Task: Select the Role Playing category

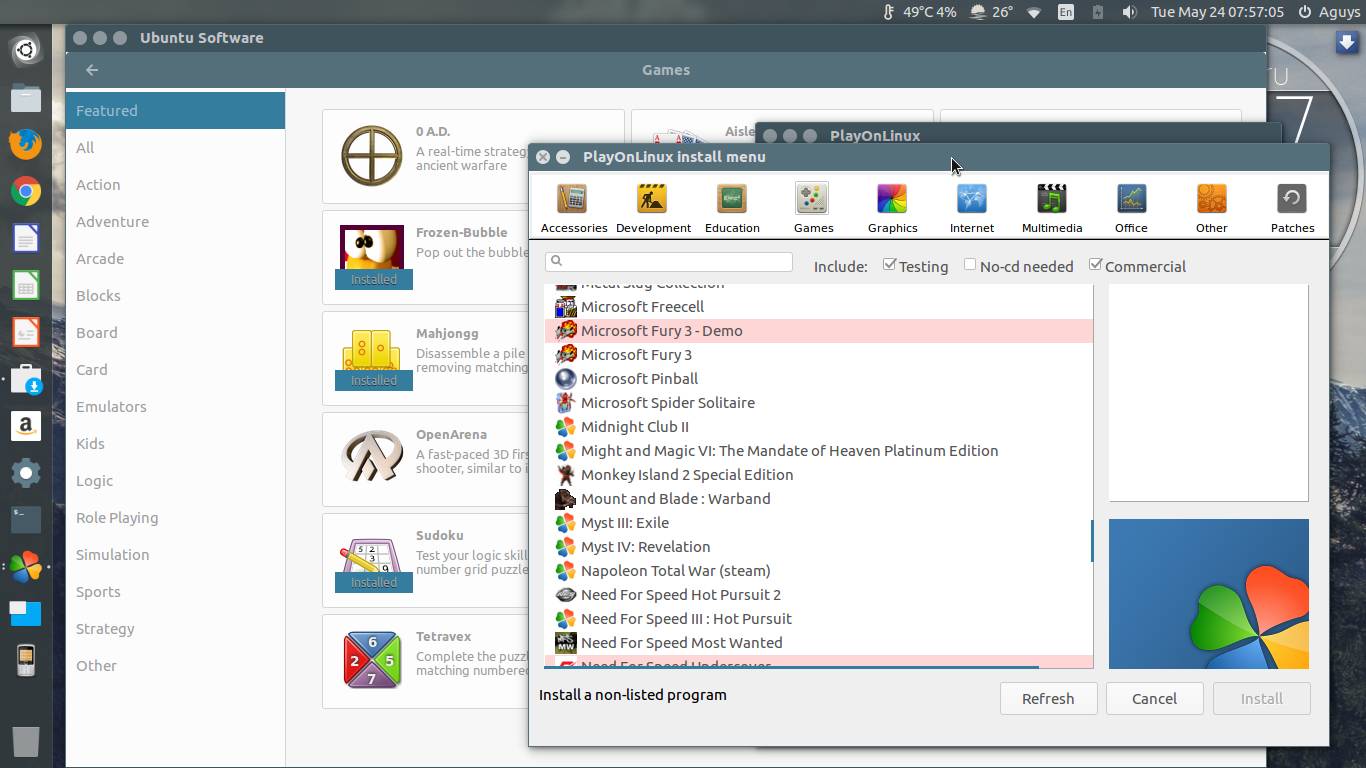Action: pos(175,518)
